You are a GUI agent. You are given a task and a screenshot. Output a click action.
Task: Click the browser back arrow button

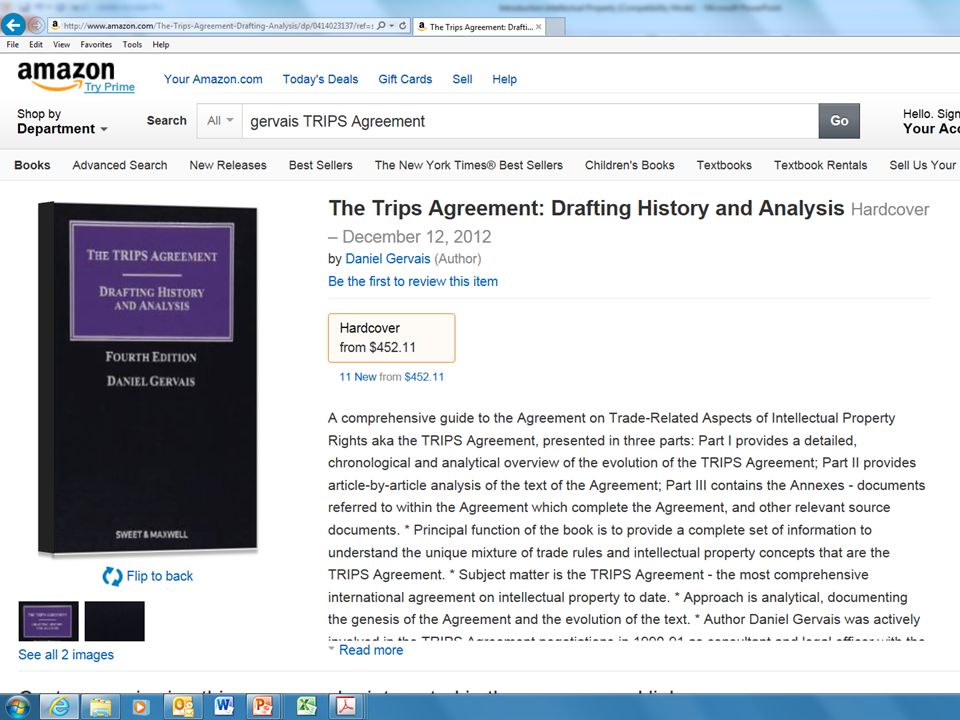tap(13, 25)
